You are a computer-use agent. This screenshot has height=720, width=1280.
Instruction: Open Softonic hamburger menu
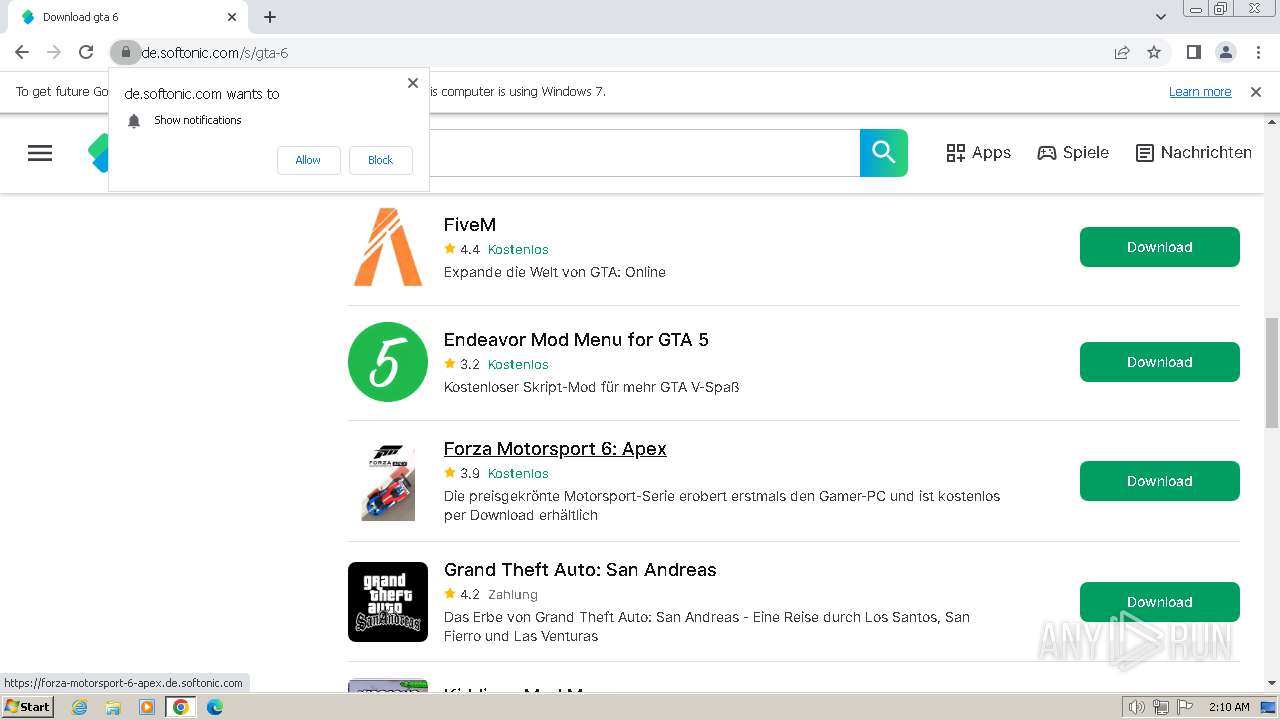pyautogui.click(x=40, y=153)
